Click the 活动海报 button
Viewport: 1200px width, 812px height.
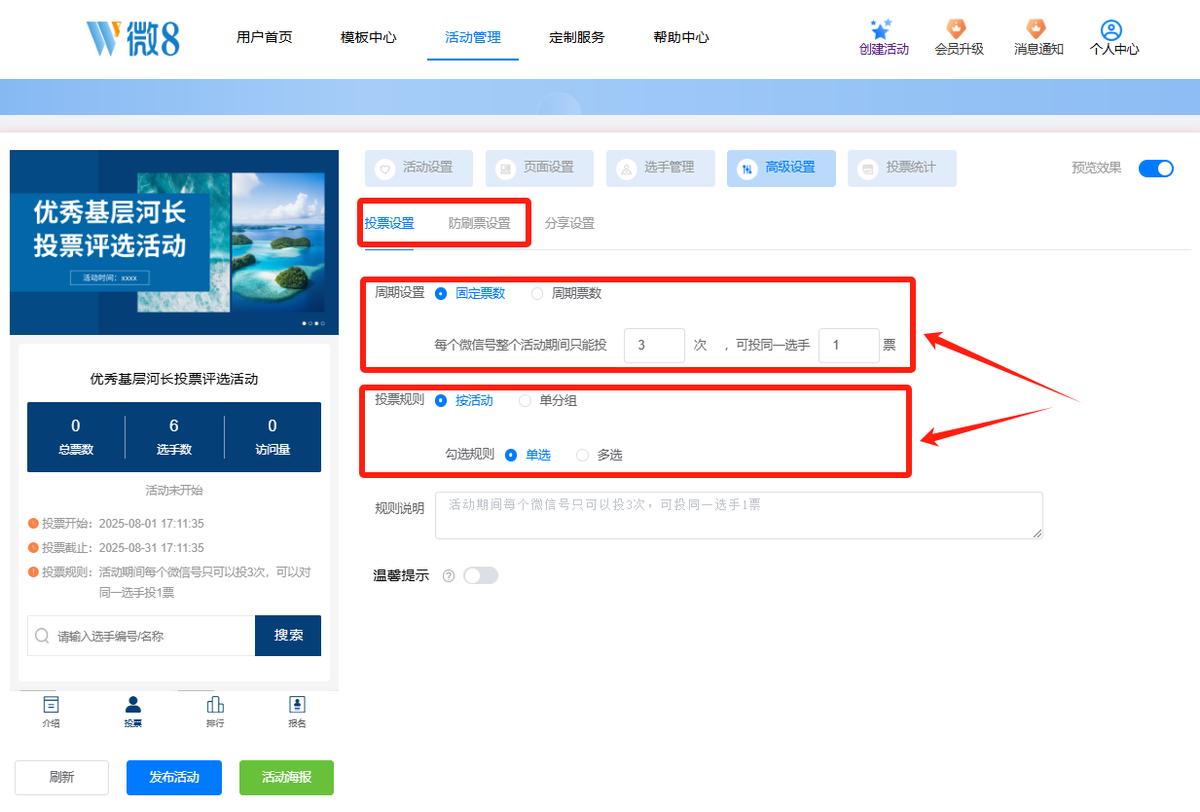point(286,777)
